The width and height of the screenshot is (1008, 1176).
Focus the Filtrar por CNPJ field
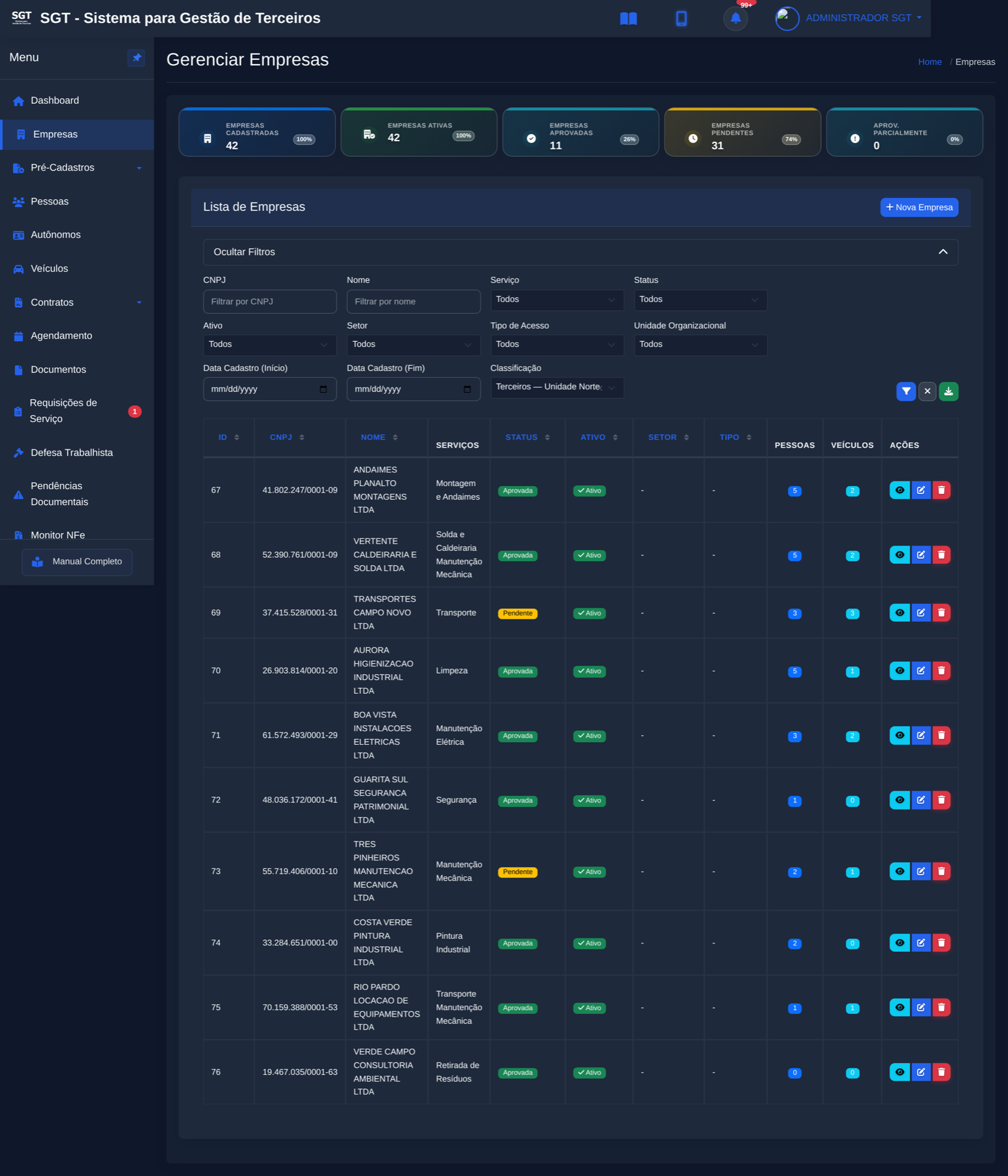tap(270, 302)
